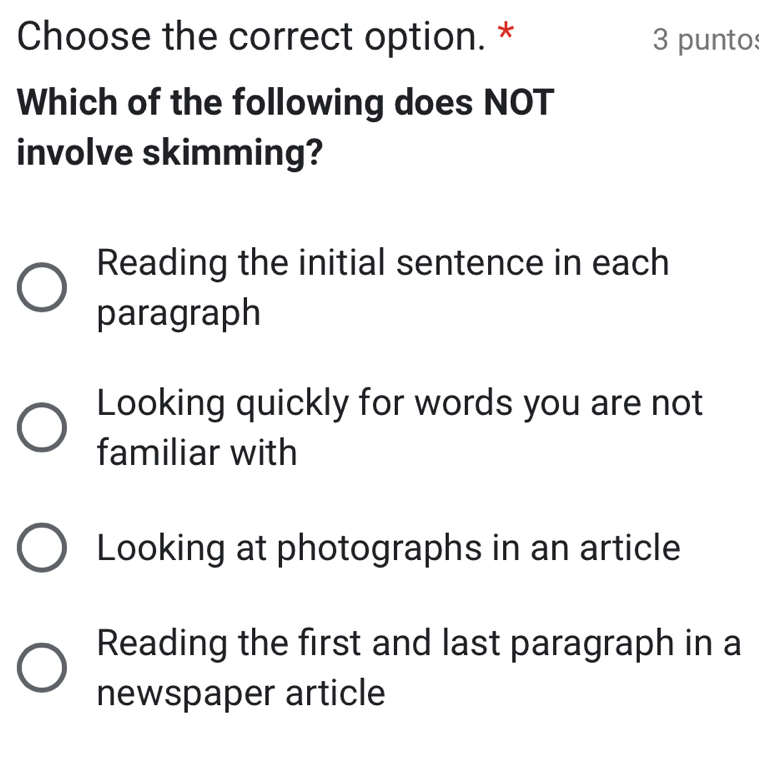The width and height of the screenshot is (759, 764).
Task: Click the label 'Looking quickly for words you are not'
Action: click(400, 403)
